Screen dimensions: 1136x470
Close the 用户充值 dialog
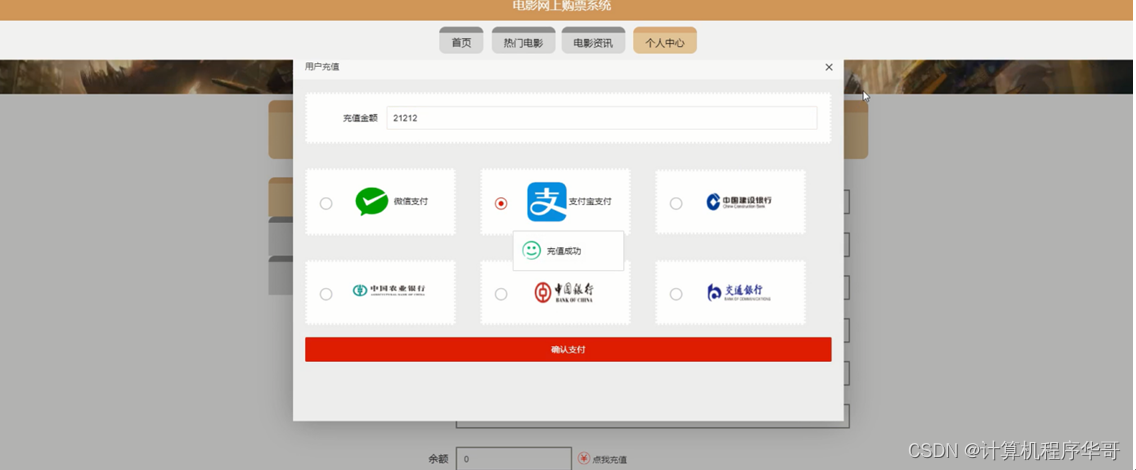pyautogui.click(x=829, y=67)
